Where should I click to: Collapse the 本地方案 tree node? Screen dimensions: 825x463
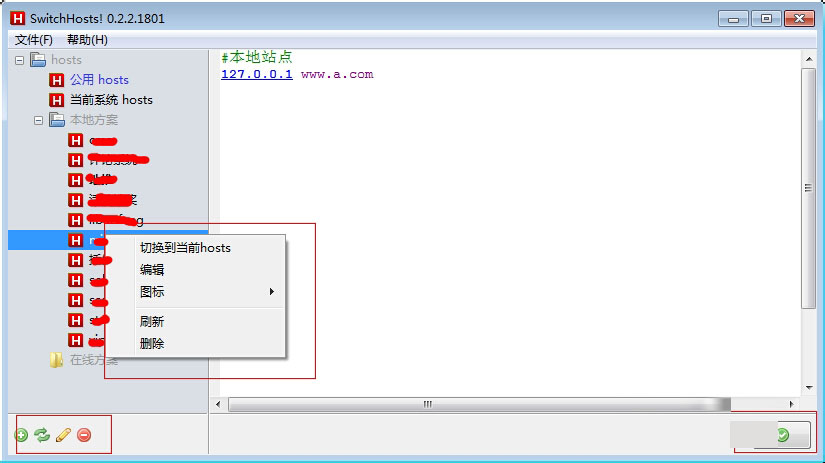coord(38,120)
